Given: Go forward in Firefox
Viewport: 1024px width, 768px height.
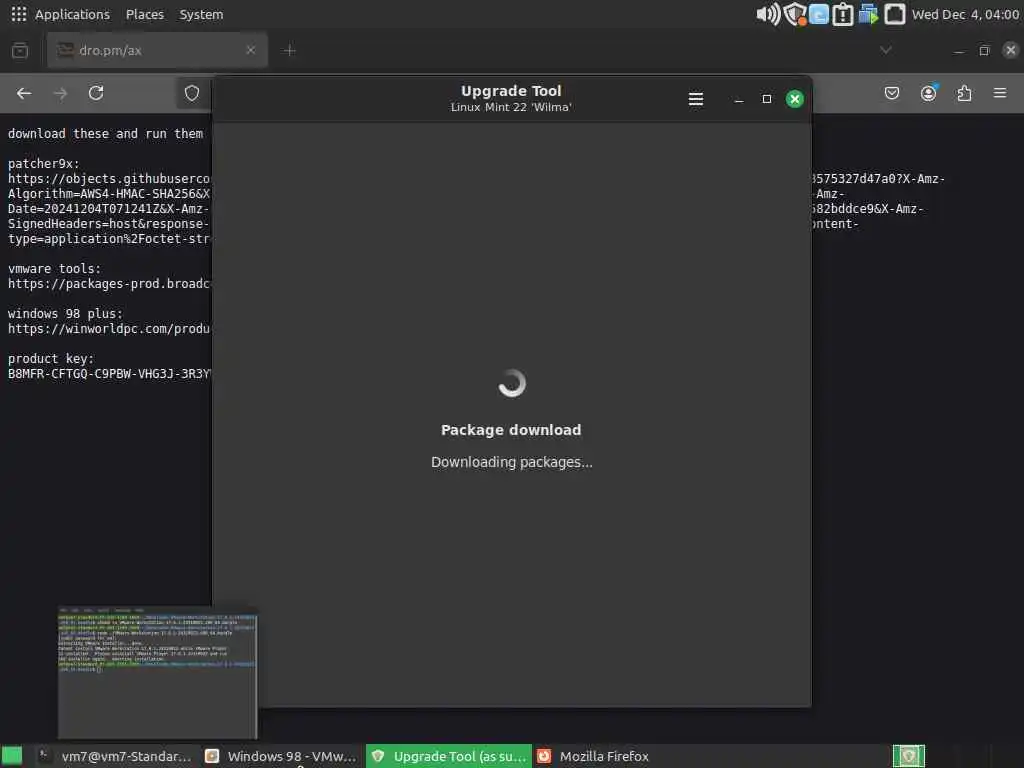Looking at the screenshot, I should point(60,93).
